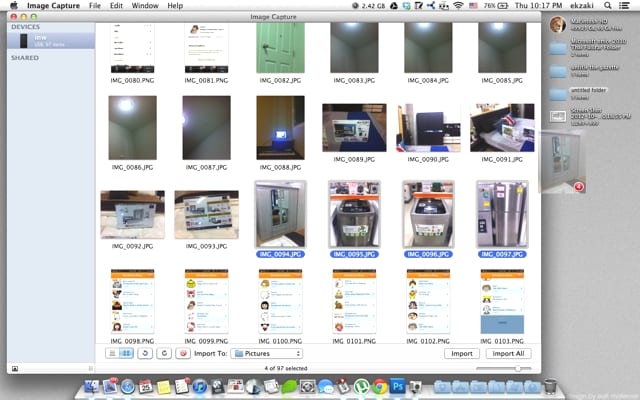The image size is (640, 400).
Task: Select thumbnail IMG_0081.PNG
Action: pyautogui.click(x=206, y=48)
